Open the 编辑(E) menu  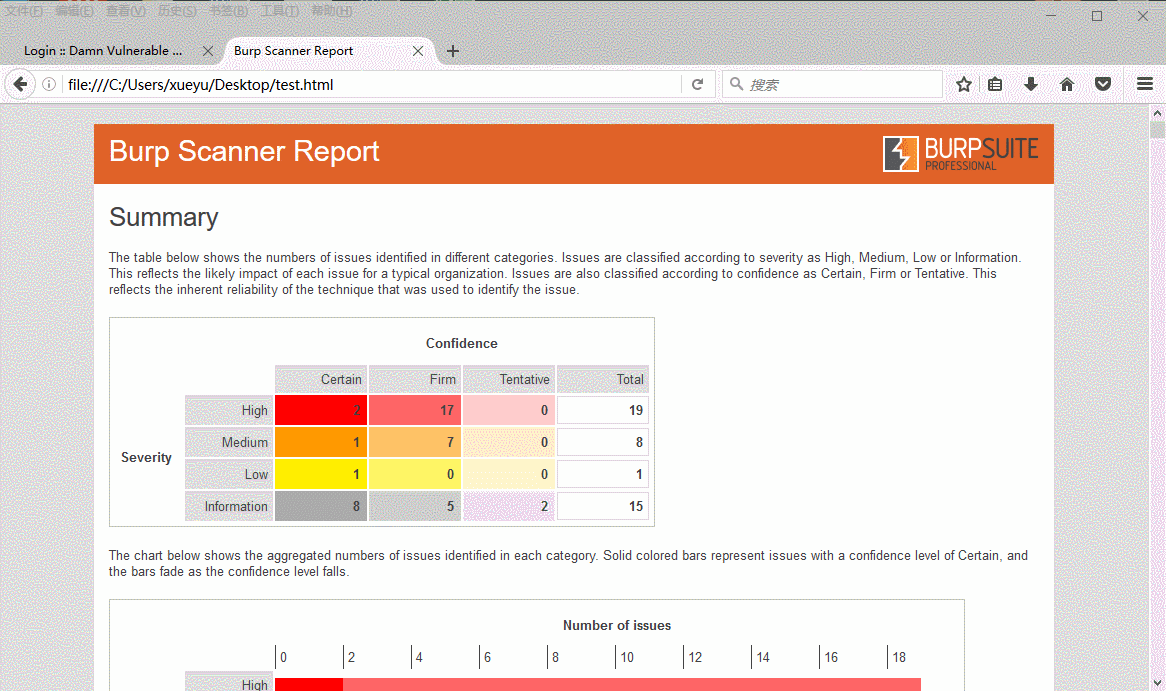[75, 11]
